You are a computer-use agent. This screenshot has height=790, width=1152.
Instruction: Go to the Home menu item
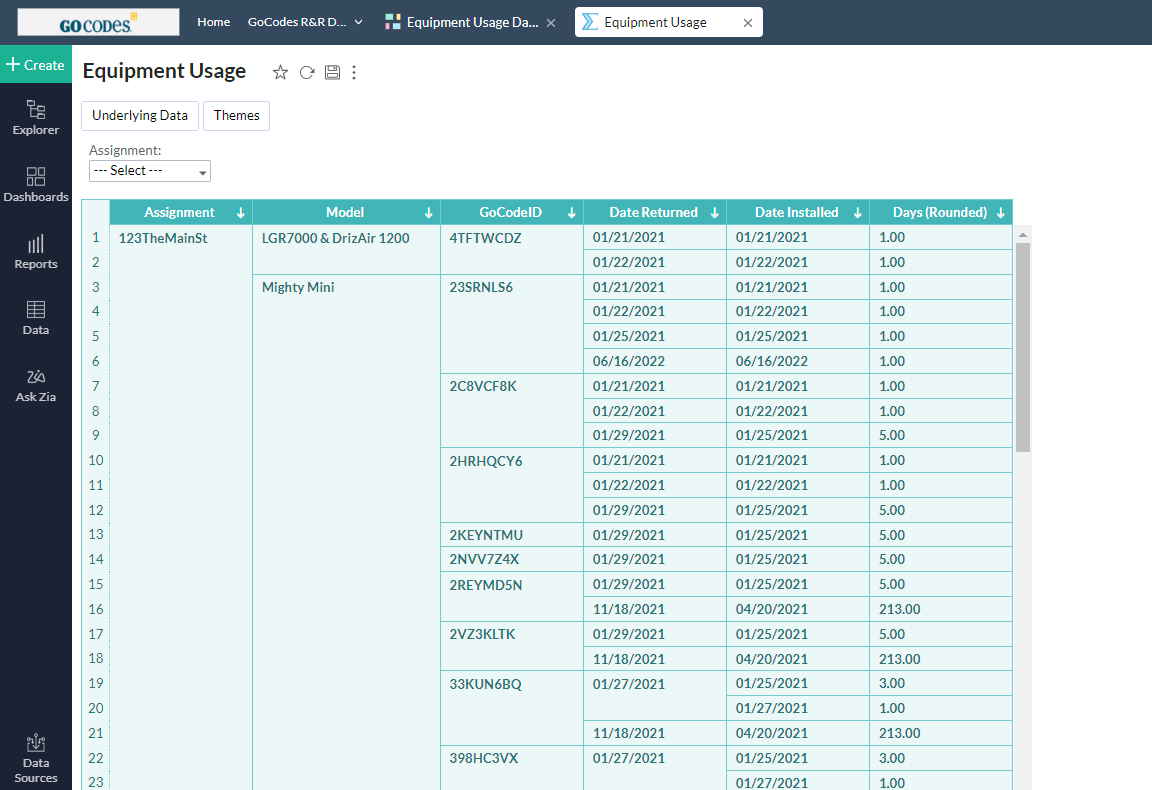click(x=213, y=22)
